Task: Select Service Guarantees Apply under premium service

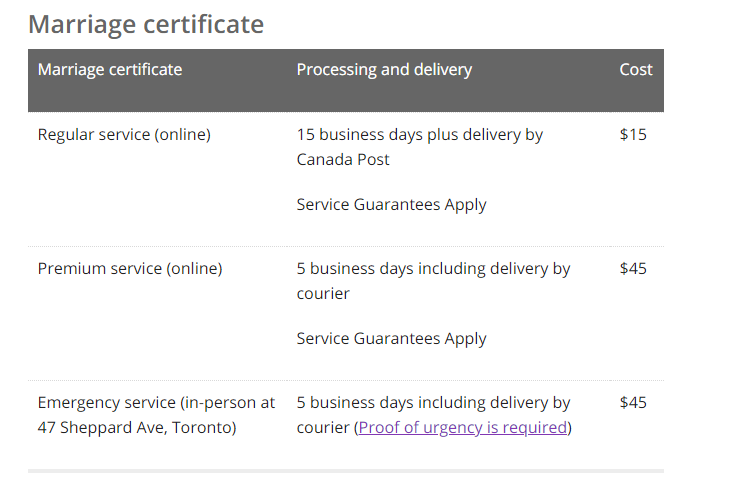Action: click(x=392, y=338)
